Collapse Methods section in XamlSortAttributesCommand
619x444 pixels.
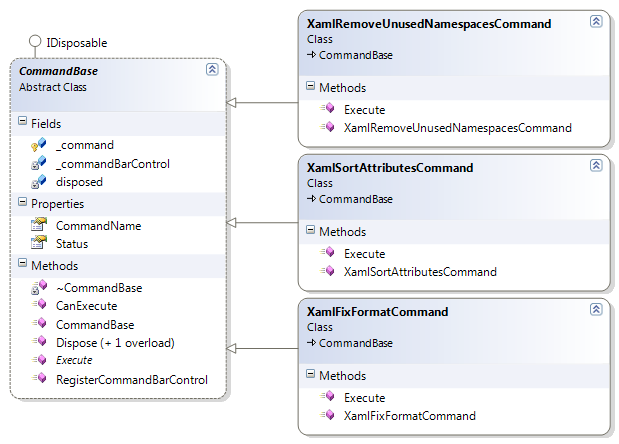point(311,230)
